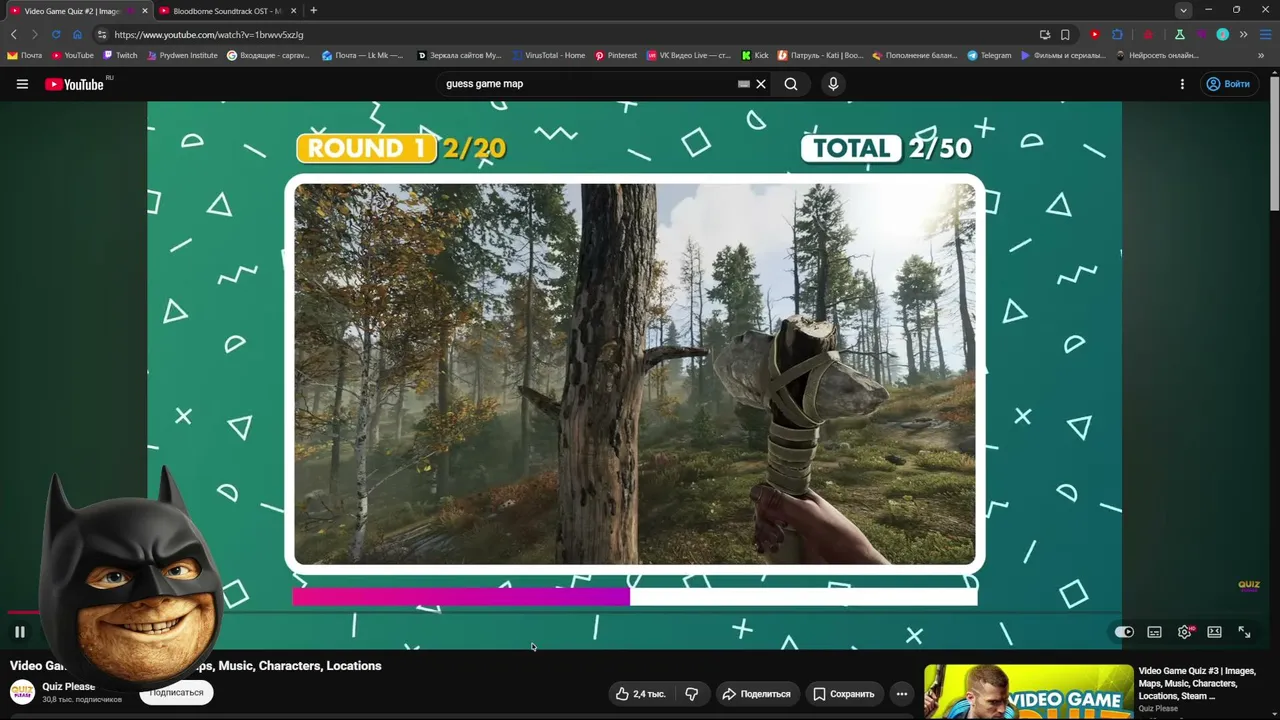Open the red YouTube extension icon
Image resolution: width=1280 pixels, height=720 pixels.
pos(1095,35)
